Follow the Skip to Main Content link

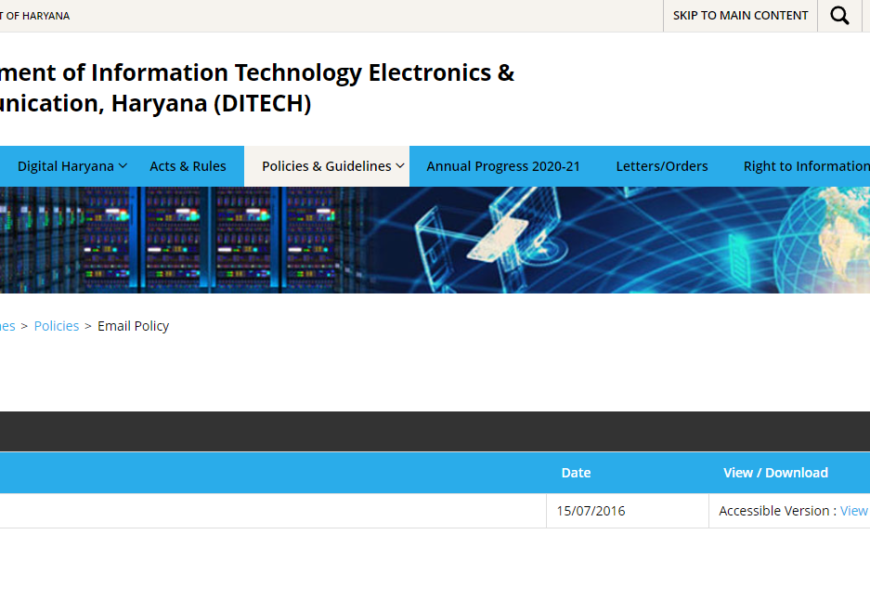740,16
